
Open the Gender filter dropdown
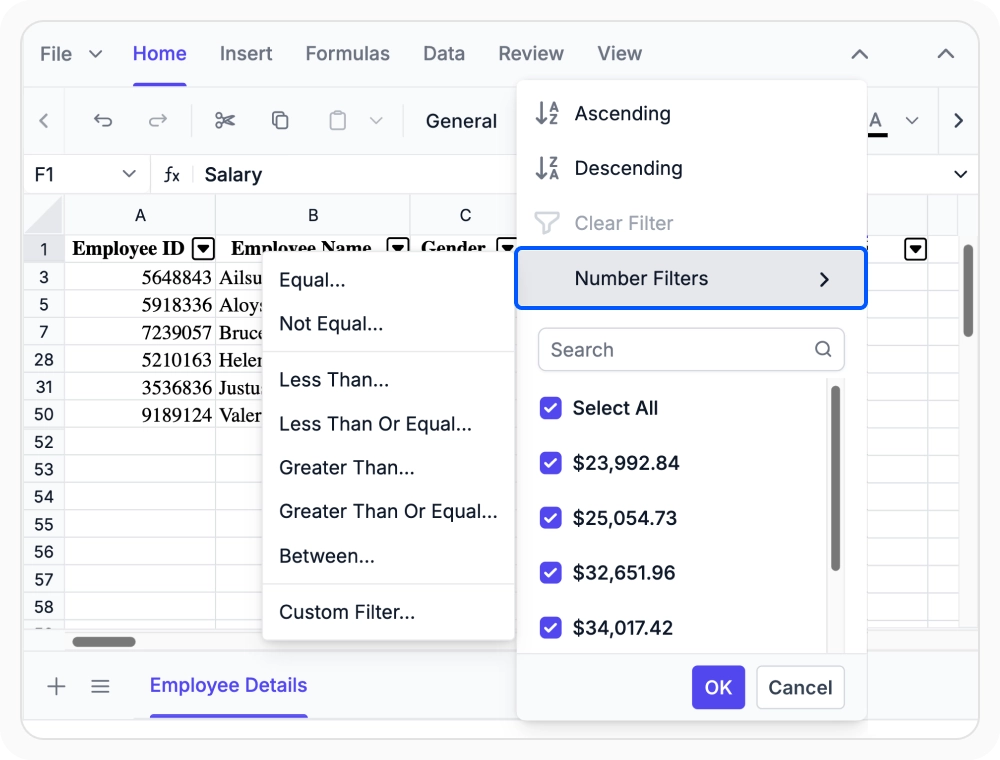click(506, 246)
